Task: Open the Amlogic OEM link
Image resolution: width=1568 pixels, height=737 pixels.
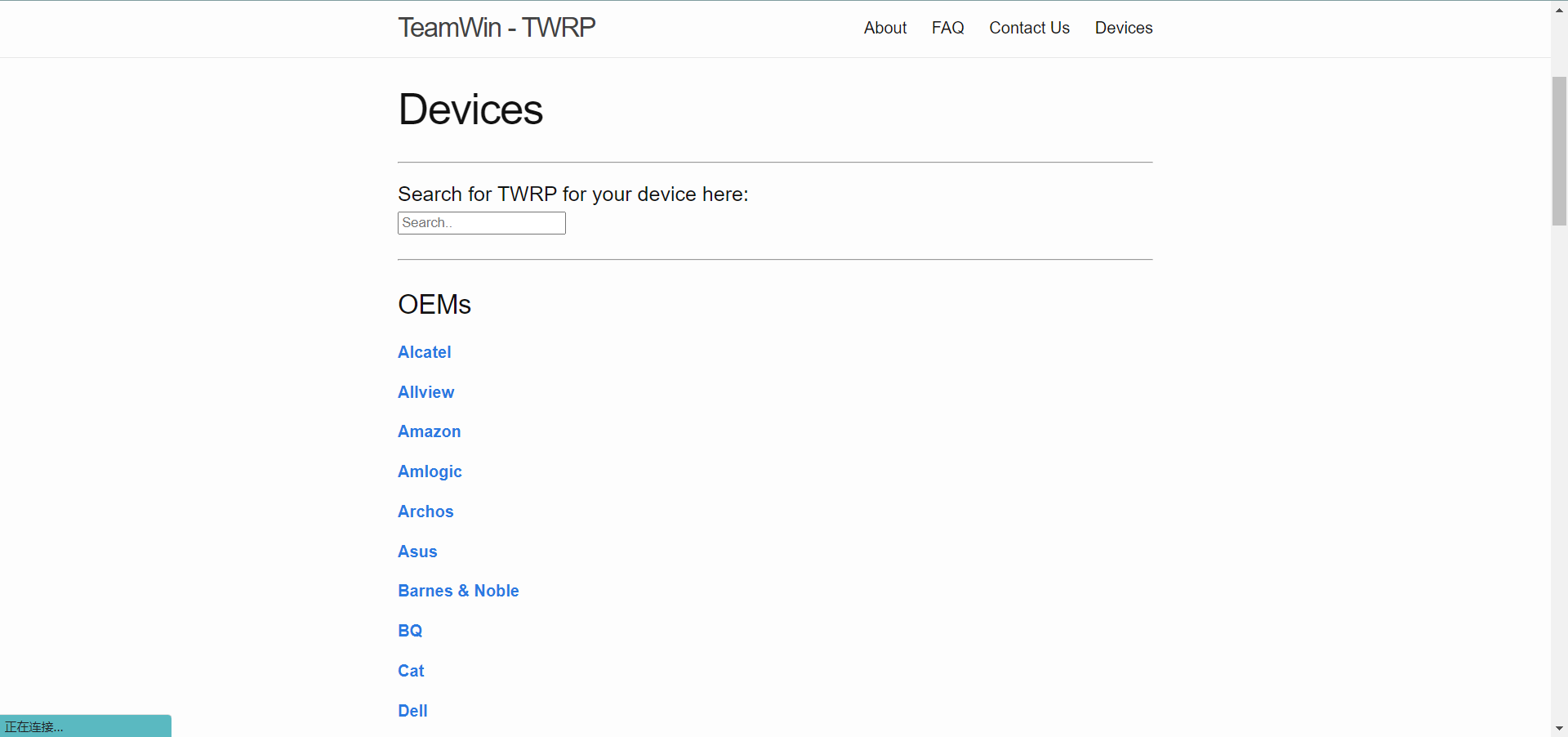Action: [430, 471]
